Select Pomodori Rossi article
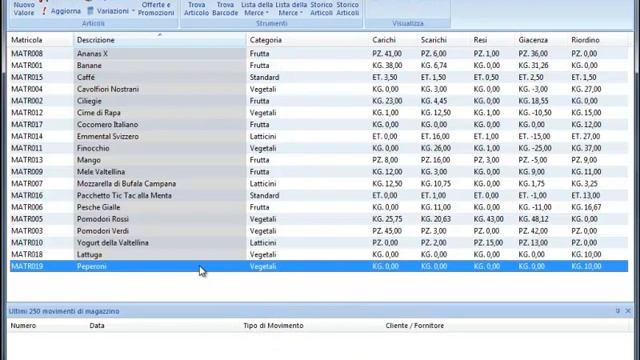The width and height of the screenshot is (640, 360). point(102,219)
